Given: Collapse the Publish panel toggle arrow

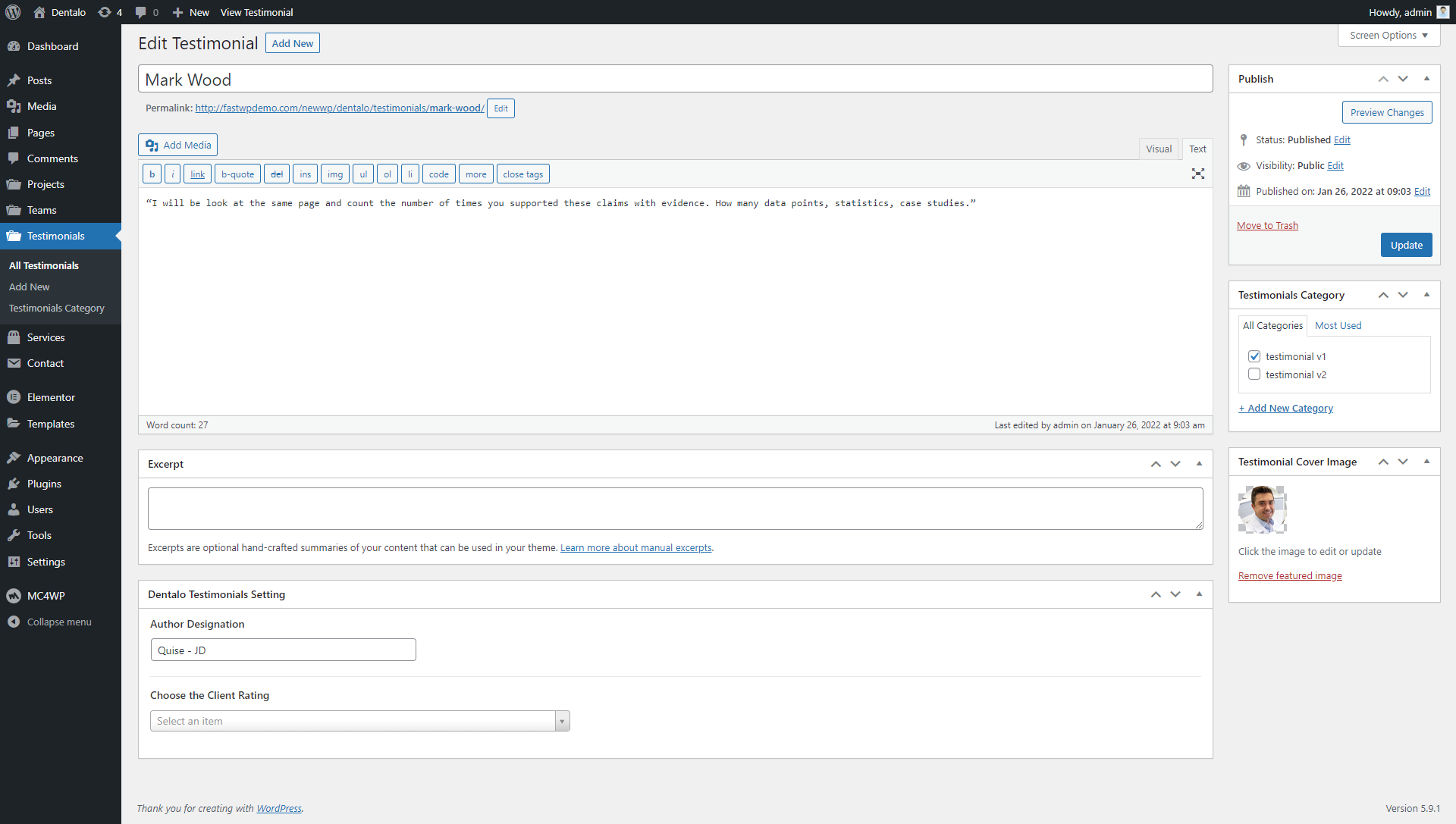Looking at the screenshot, I should coord(1426,79).
